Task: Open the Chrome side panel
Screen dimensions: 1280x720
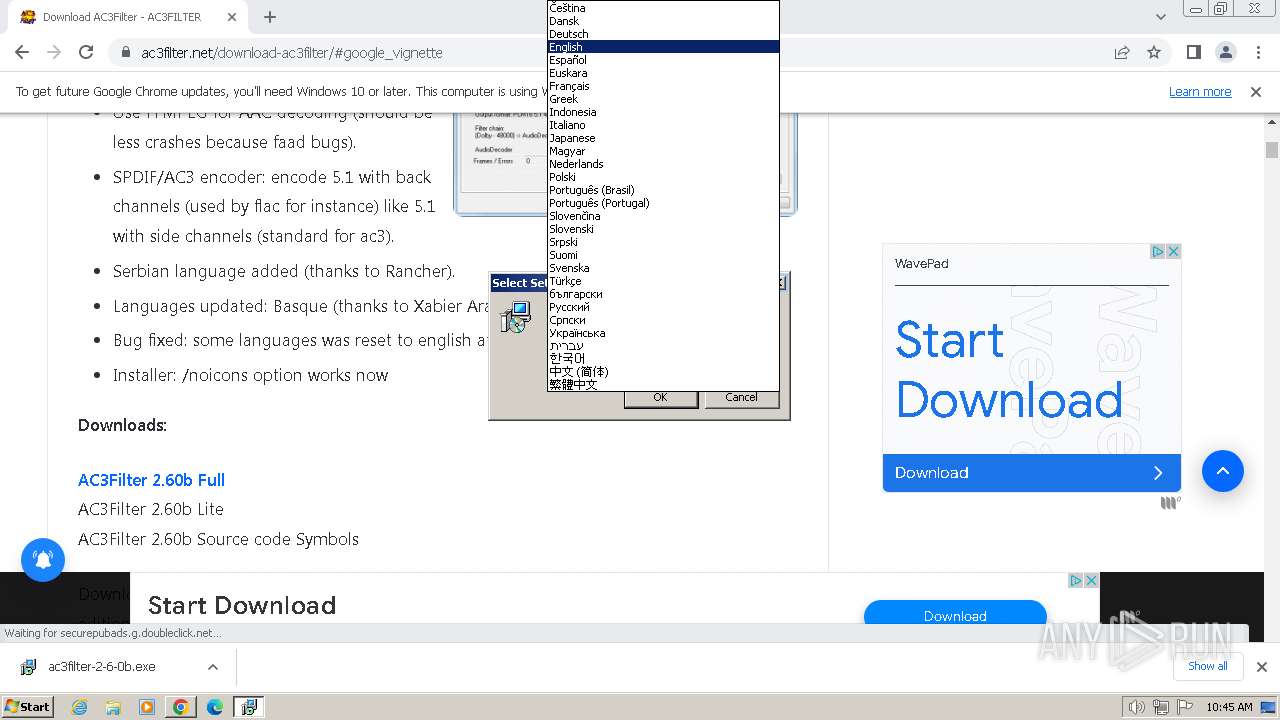Action: [1194, 52]
